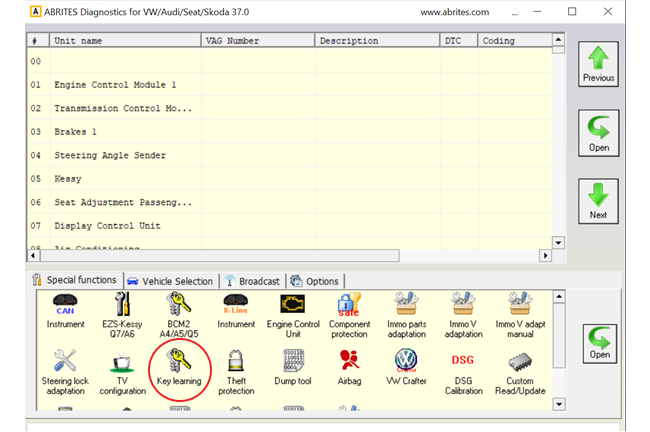Select Display Control Unit row
Screen dimensions: 650x432
(290, 226)
